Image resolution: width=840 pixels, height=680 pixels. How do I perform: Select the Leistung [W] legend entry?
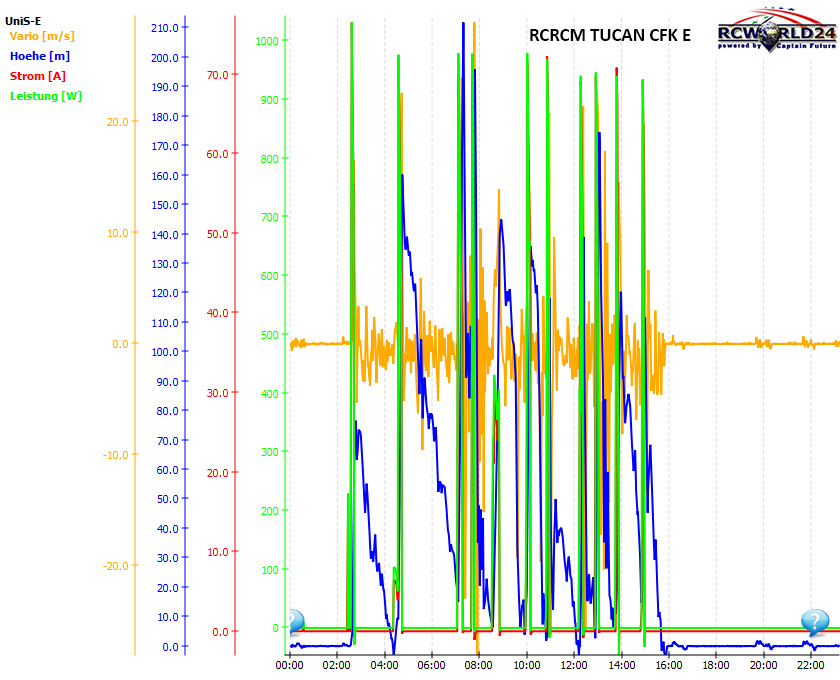point(46,96)
